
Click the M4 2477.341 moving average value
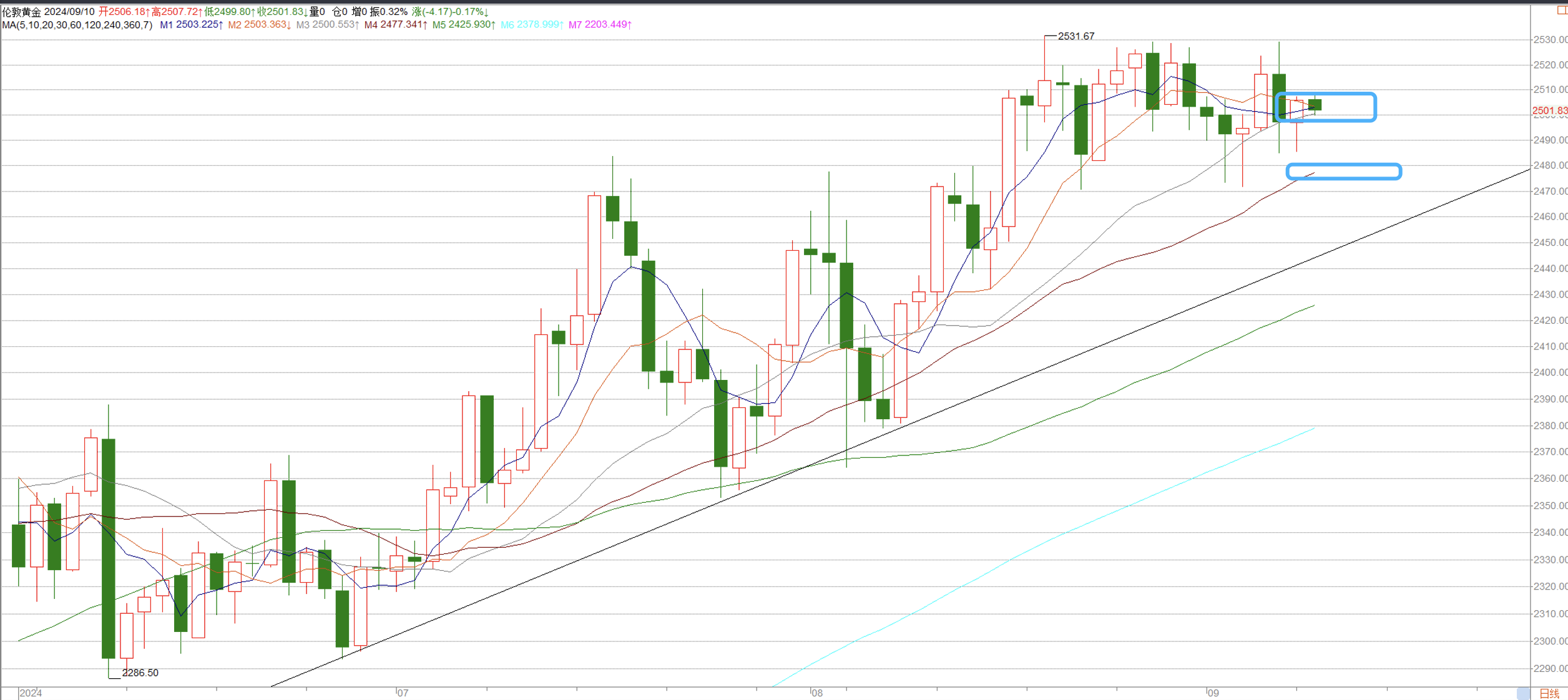[396, 25]
